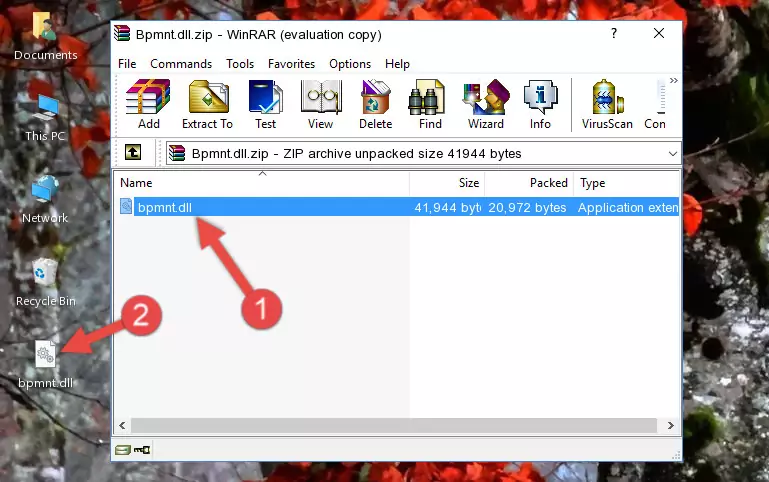This screenshot has width=769, height=482.
Task: Click the 41,944 bytes size cell
Action: pos(447,207)
